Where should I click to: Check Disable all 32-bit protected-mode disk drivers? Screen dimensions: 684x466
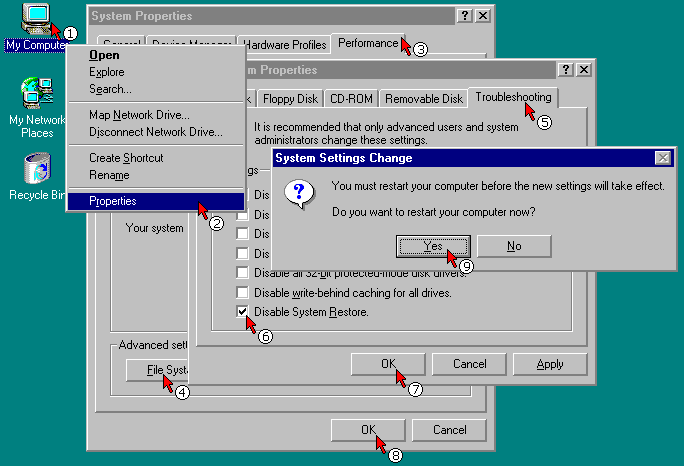click(x=242, y=273)
